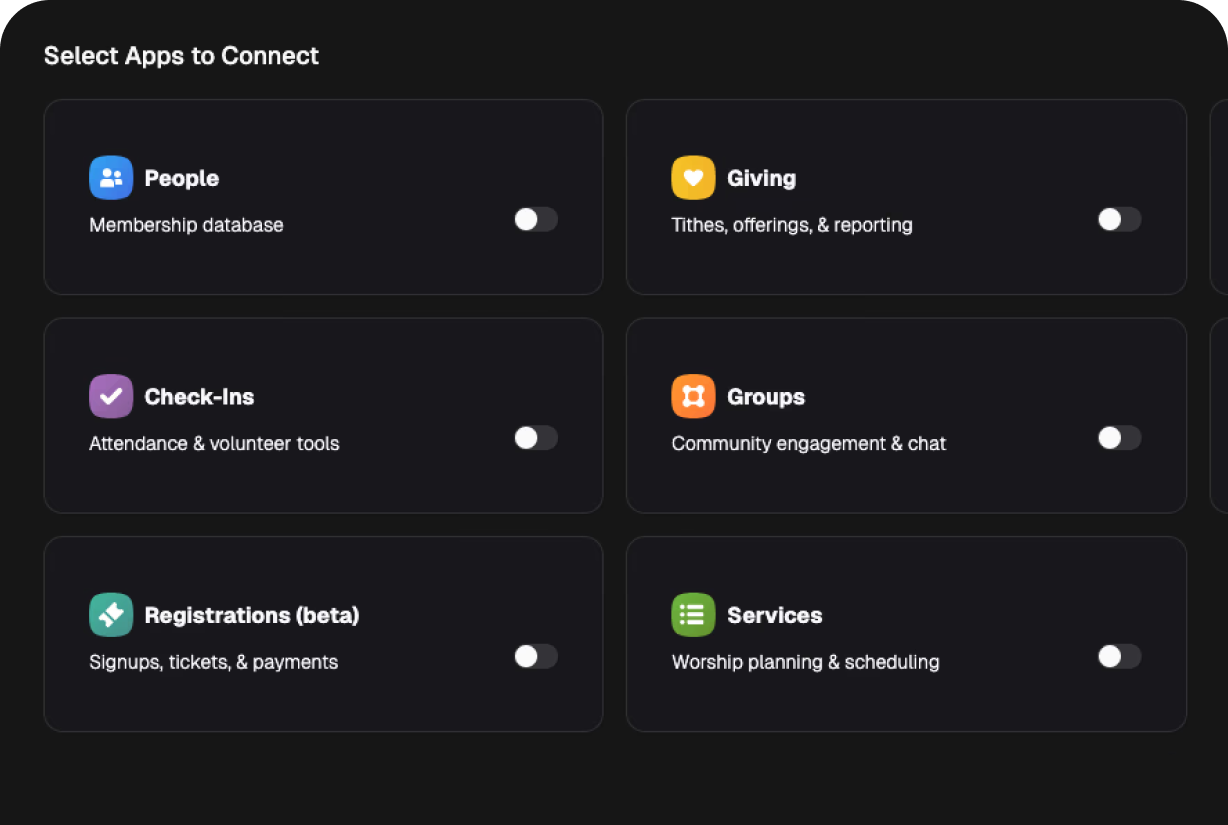The image size is (1228, 825).
Task: Turn on the Giving toggle
Action: click(1119, 219)
